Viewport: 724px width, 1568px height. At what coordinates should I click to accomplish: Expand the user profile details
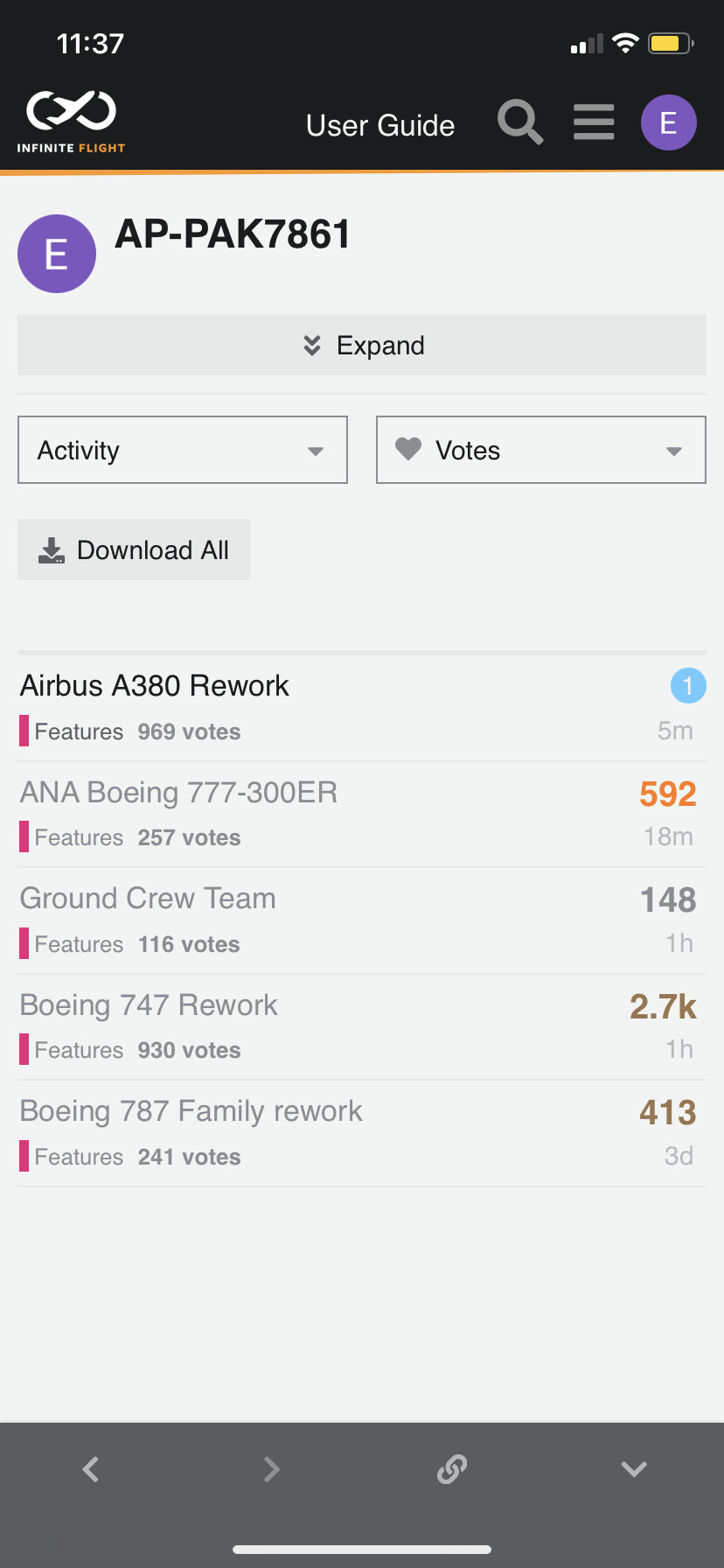pos(362,345)
